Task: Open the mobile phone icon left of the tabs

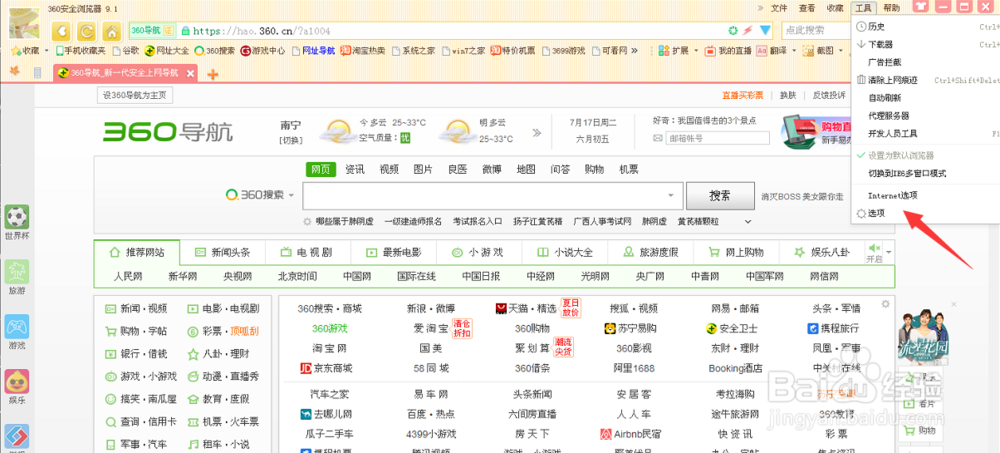Action: (38, 73)
